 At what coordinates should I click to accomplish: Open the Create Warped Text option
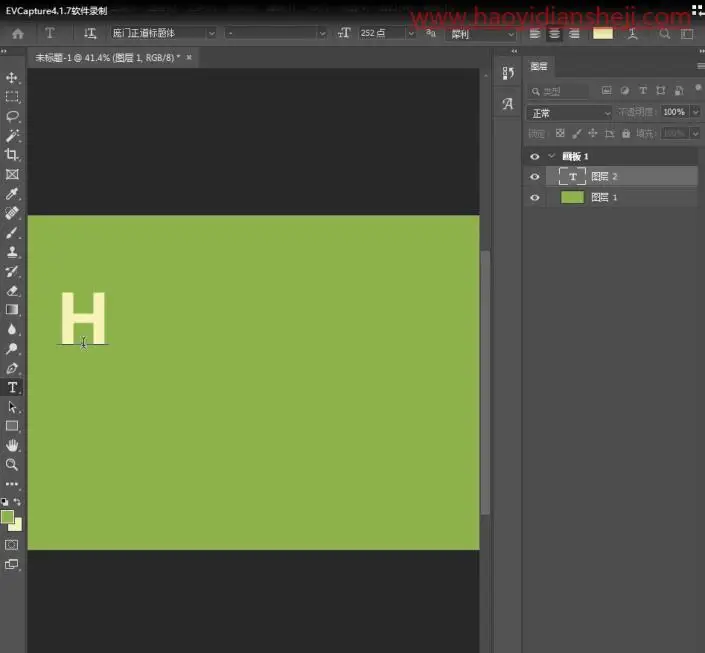pos(633,34)
